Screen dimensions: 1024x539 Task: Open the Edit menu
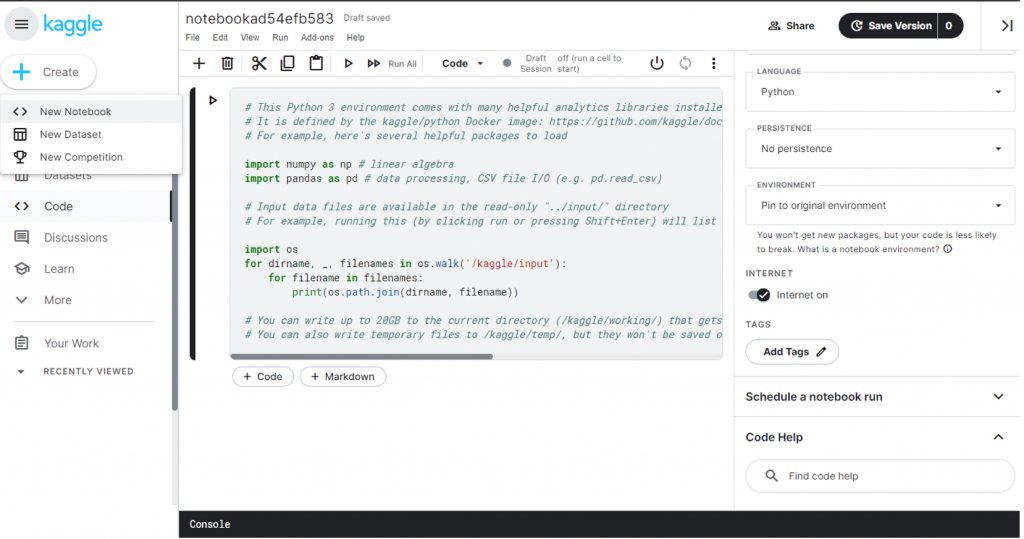[x=220, y=38]
